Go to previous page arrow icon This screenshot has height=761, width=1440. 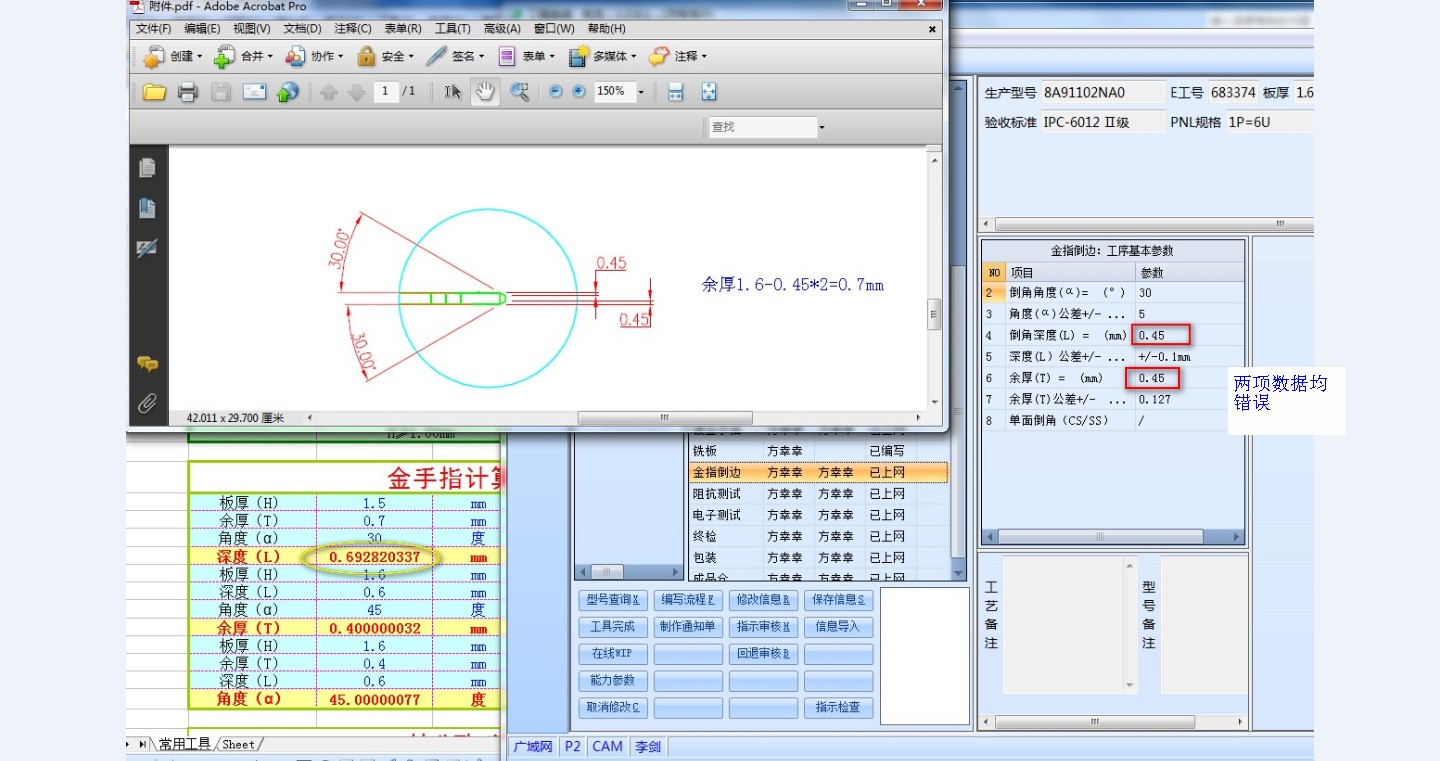click(x=329, y=92)
